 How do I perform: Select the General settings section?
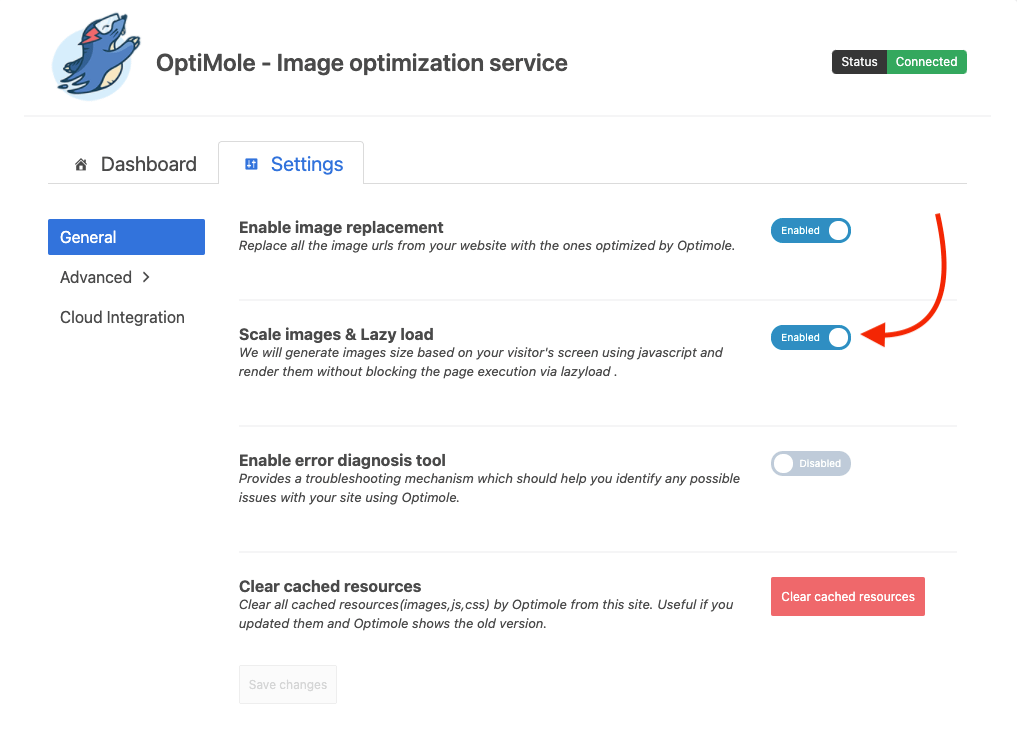pyautogui.click(x=126, y=237)
